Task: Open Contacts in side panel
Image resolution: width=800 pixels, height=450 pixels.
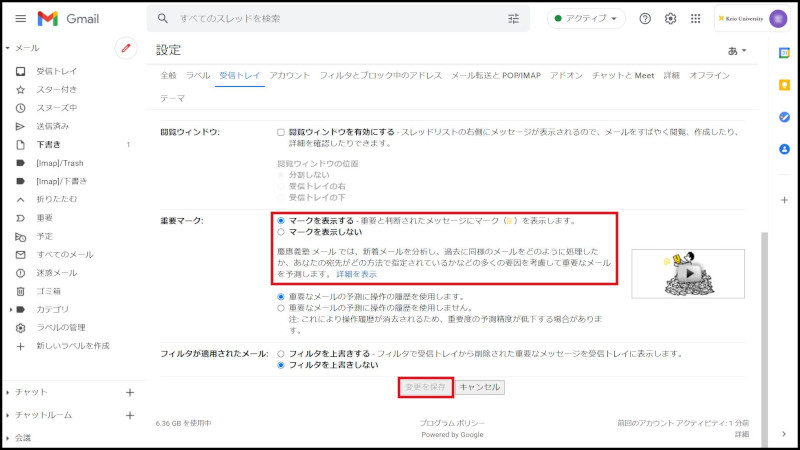Action: click(784, 149)
